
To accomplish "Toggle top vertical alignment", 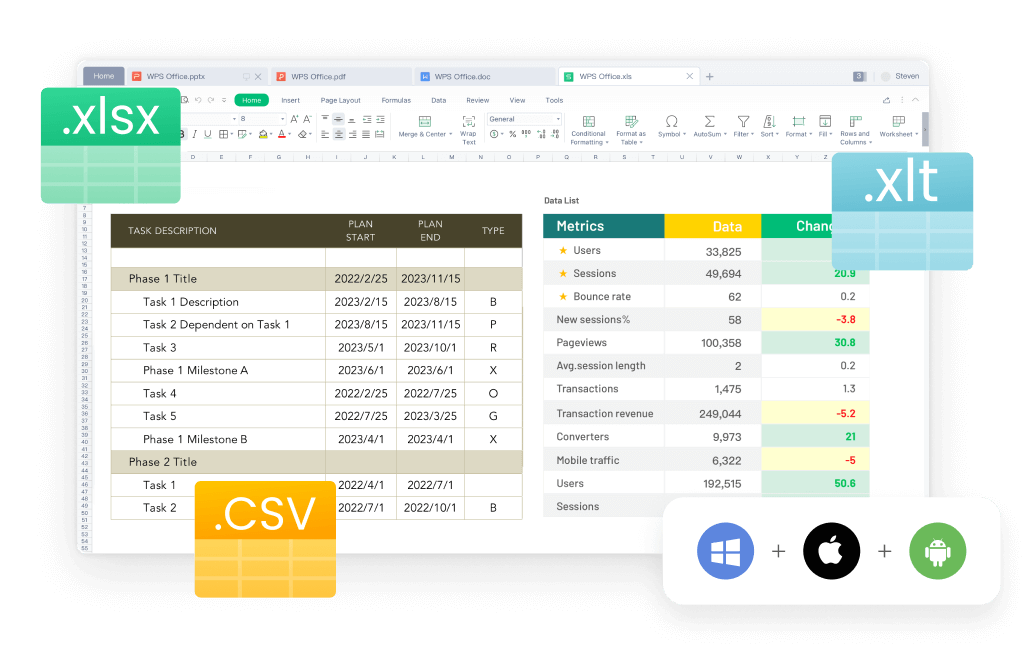I will 325,118.
